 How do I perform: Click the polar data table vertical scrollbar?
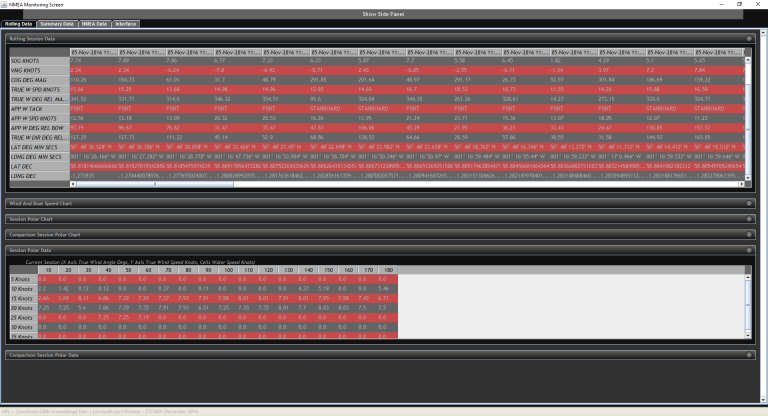[x=748, y=306]
